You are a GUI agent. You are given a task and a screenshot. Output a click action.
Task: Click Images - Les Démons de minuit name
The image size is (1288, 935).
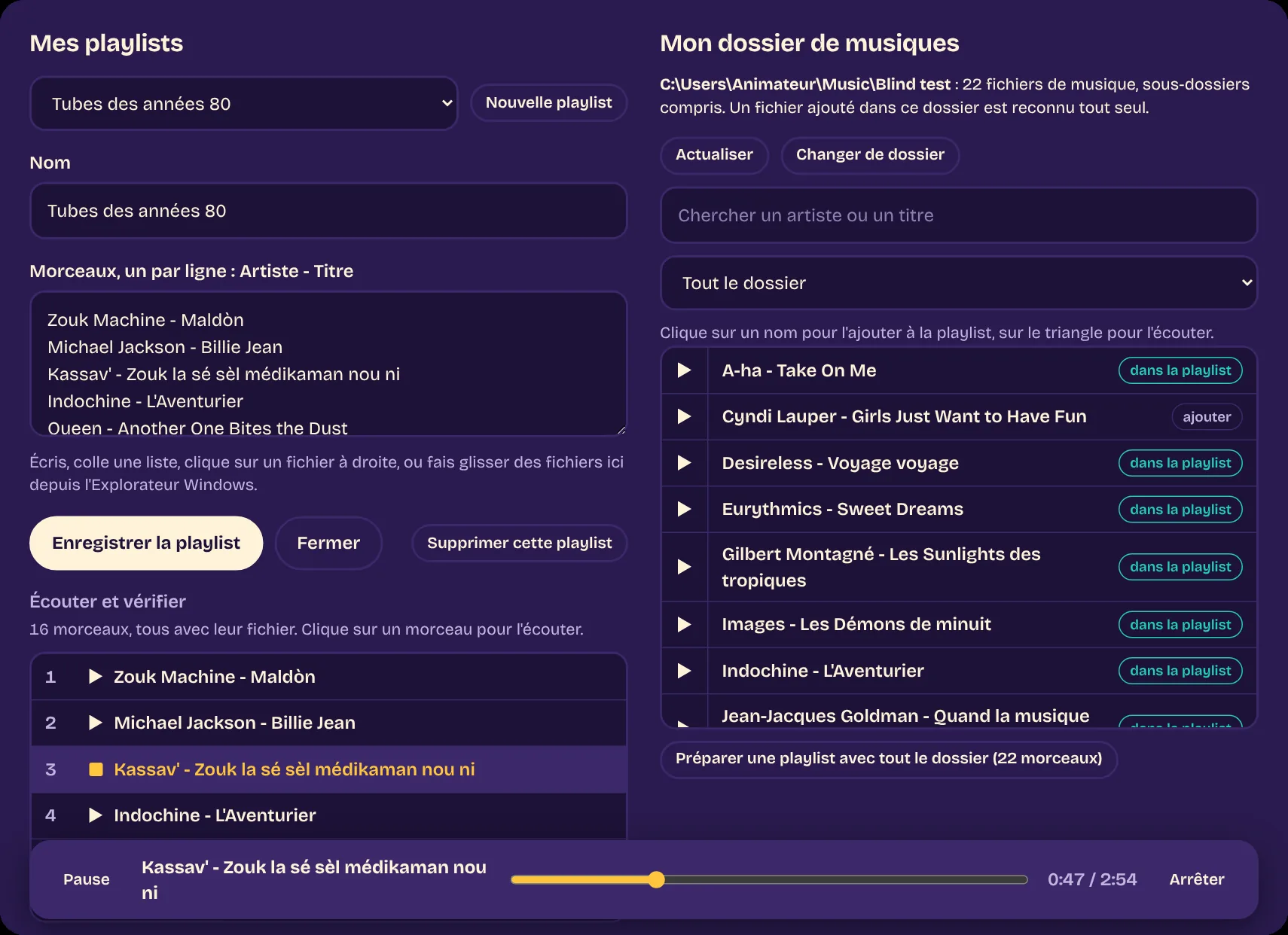856,624
